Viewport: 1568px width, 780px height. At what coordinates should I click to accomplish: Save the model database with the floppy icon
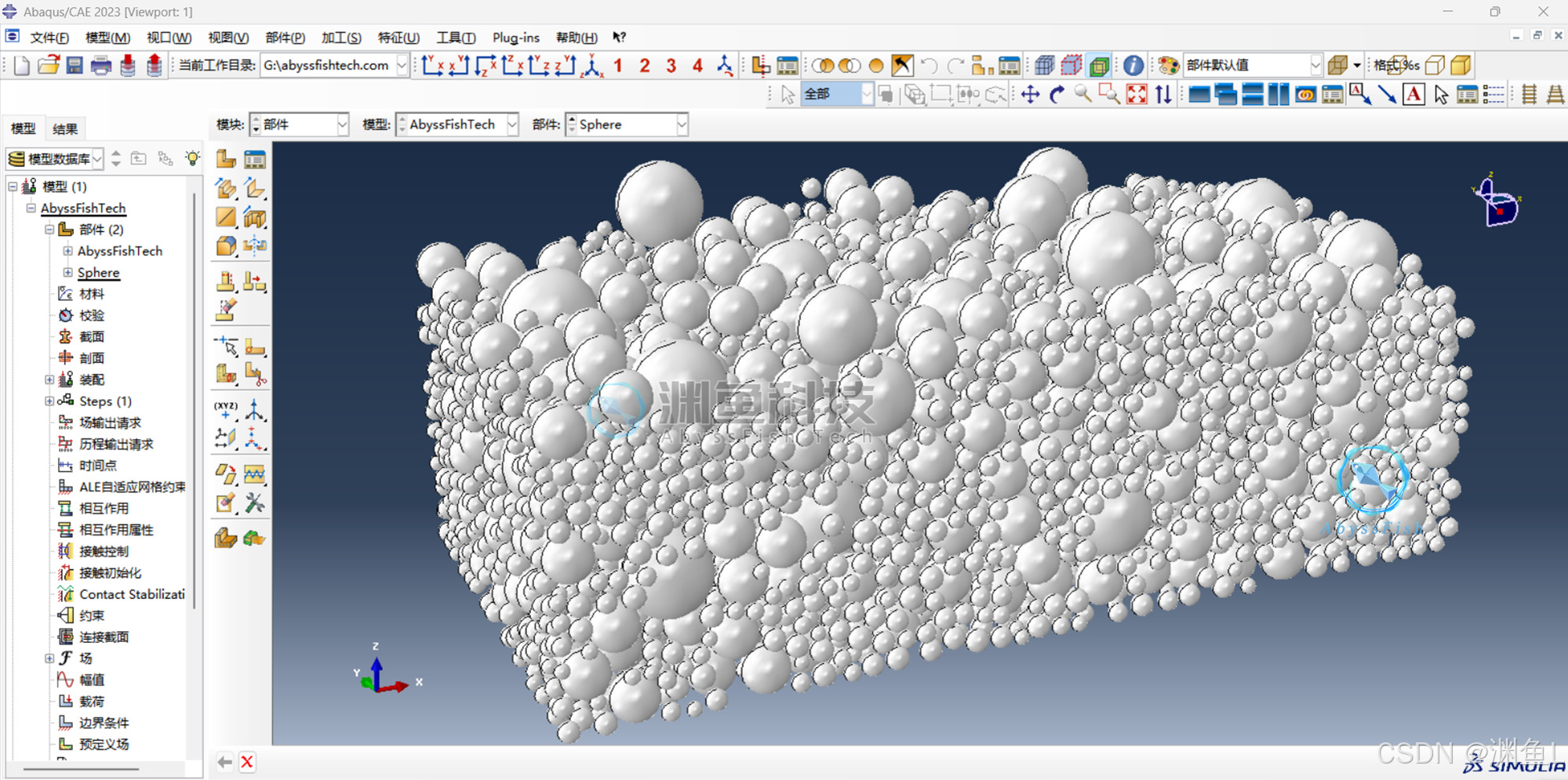click(75, 65)
